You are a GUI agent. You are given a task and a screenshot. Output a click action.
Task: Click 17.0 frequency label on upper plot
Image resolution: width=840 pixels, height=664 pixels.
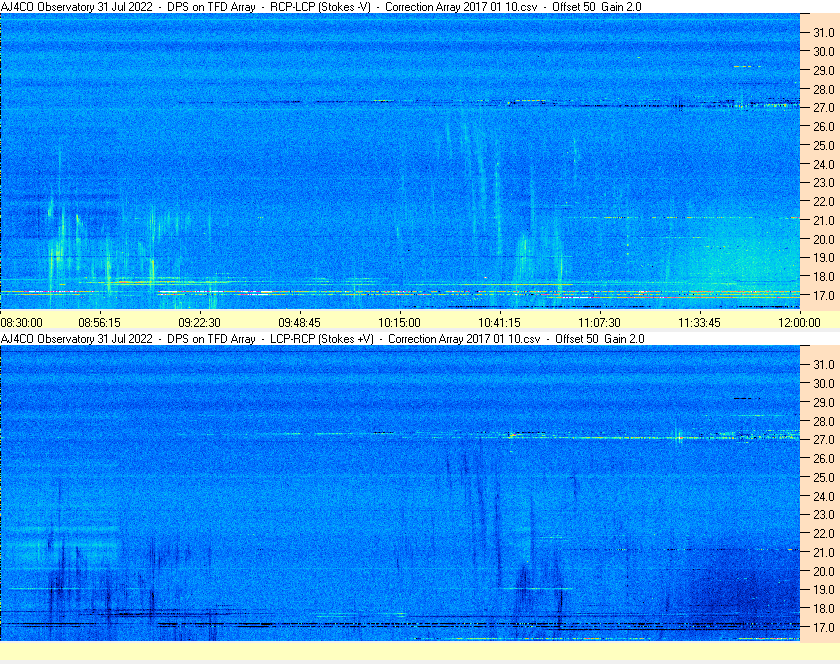(x=824, y=295)
